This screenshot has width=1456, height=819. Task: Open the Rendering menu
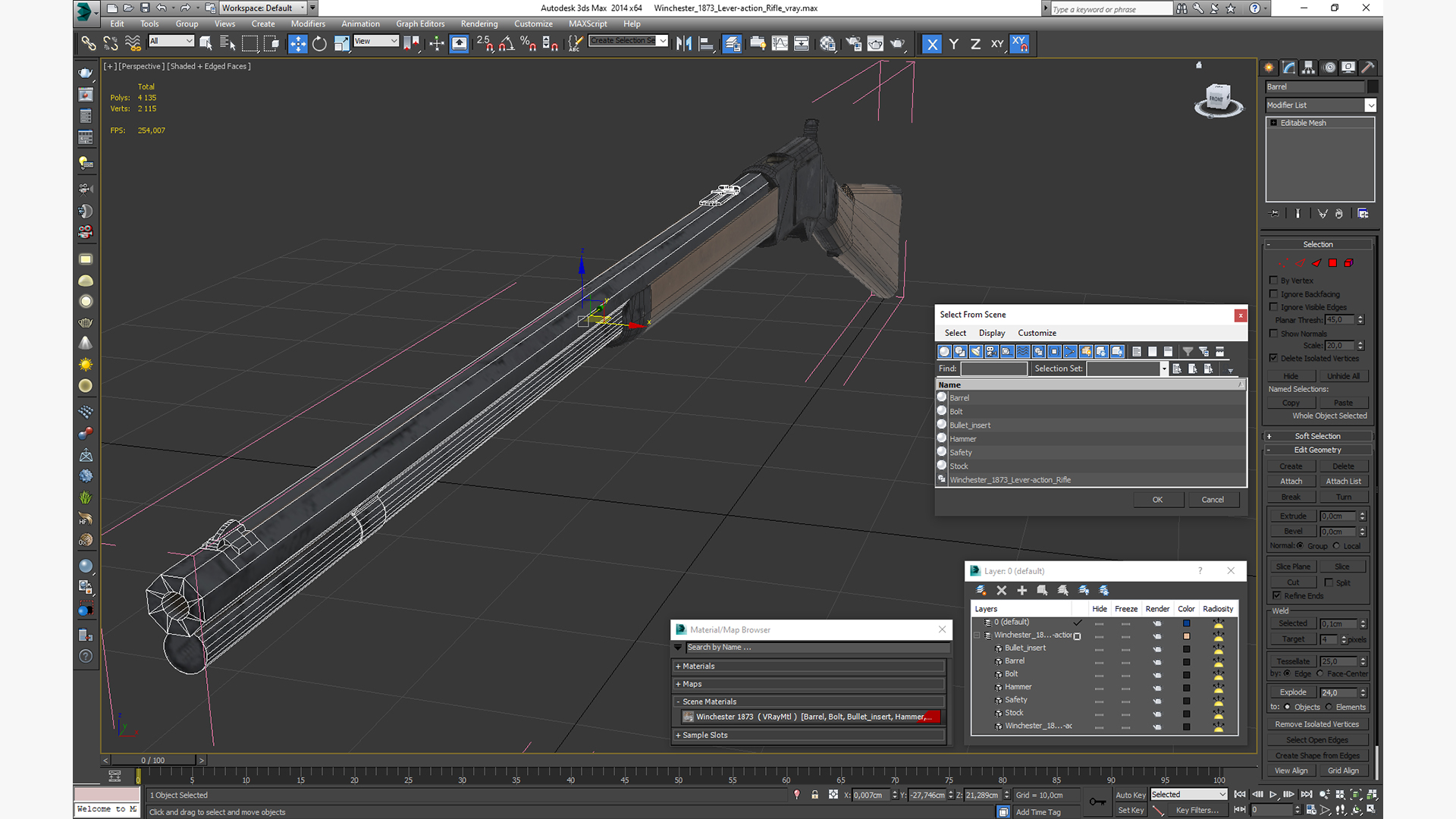tap(479, 24)
